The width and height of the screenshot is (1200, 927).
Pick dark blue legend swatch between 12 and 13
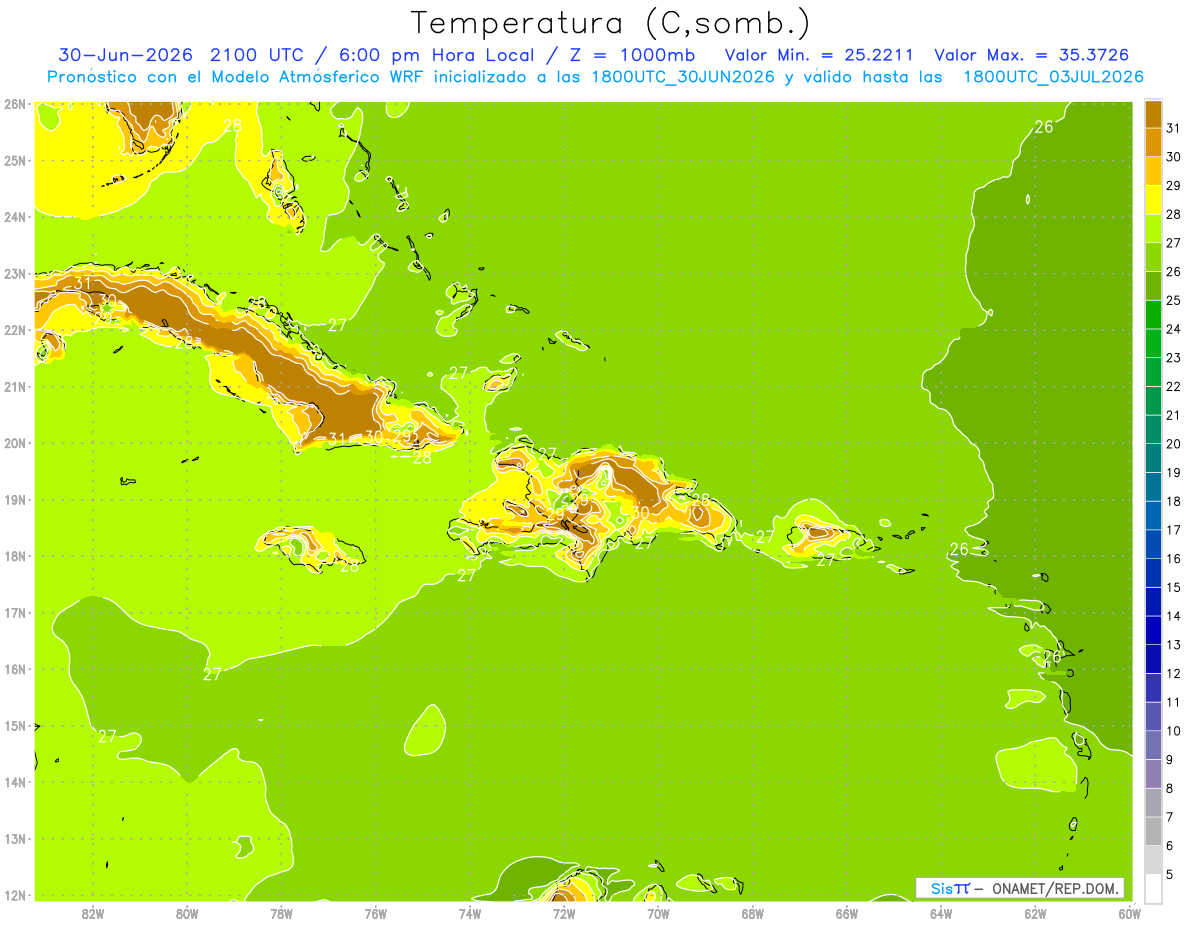[x=1153, y=659]
